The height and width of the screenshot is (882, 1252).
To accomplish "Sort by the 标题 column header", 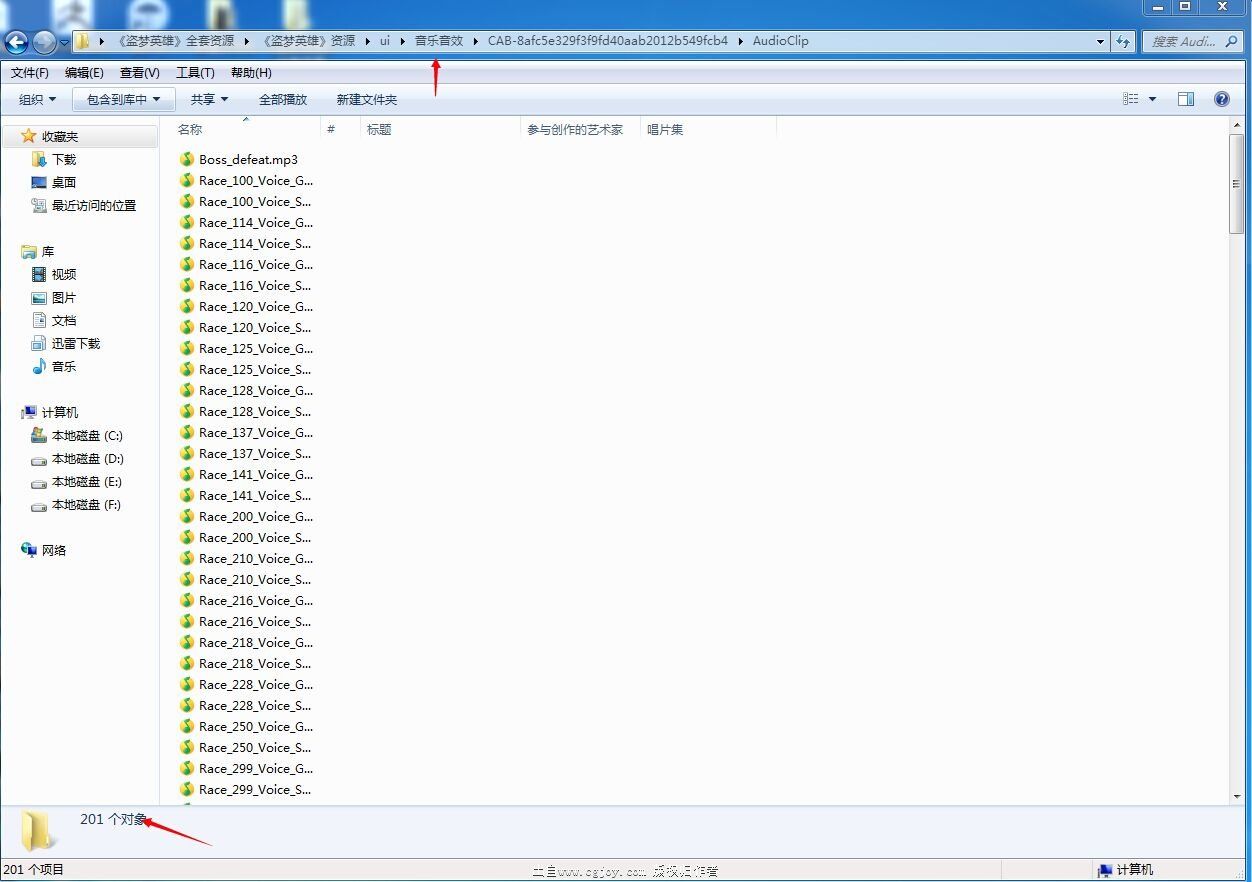I will click(441, 129).
